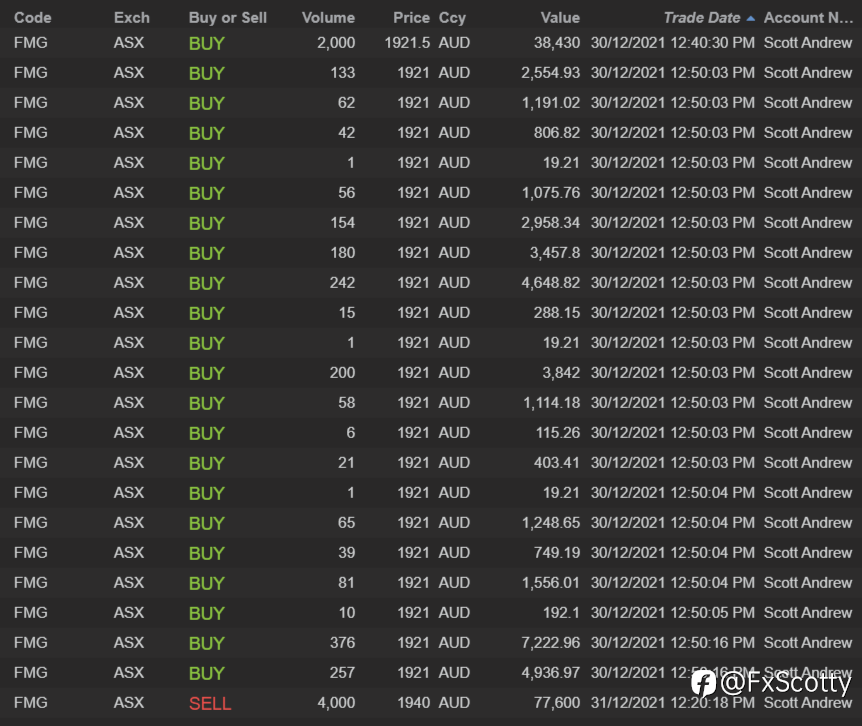
Task: Select the 749.19 value cell
Action: click(556, 552)
